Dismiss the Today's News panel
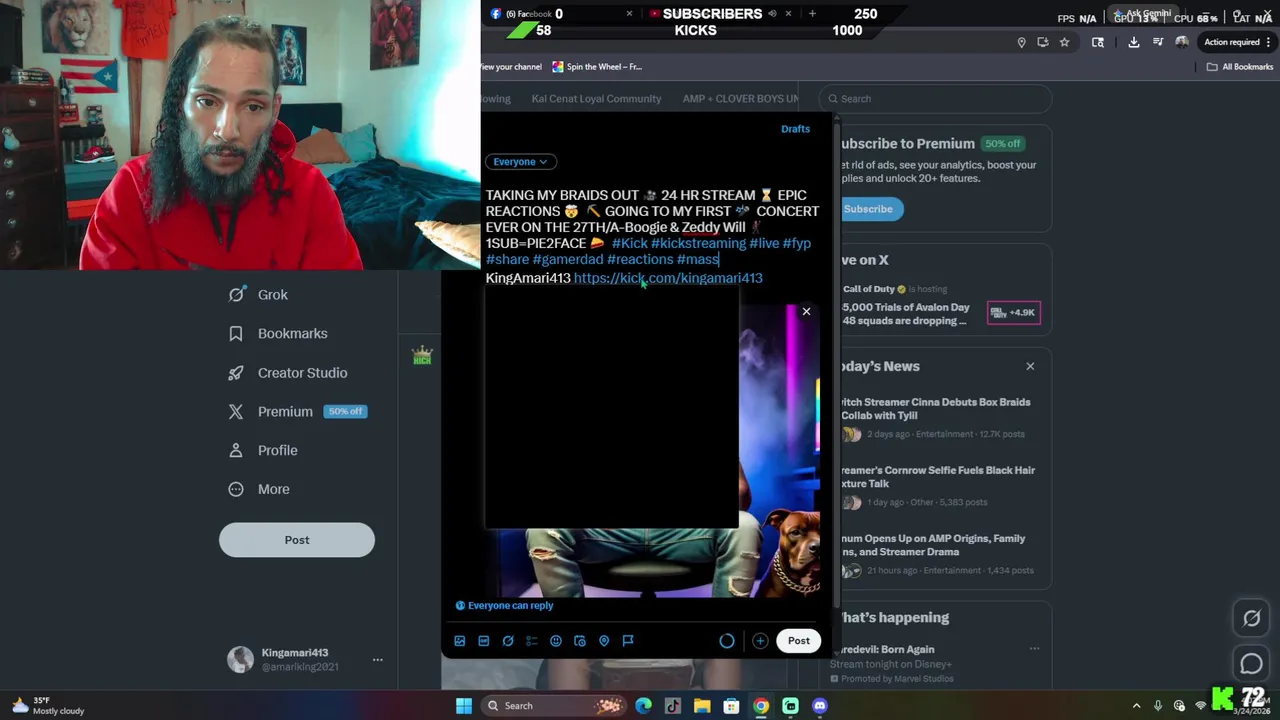The height and width of the screenshot is (720, 1280). (x=1030, y=366)
